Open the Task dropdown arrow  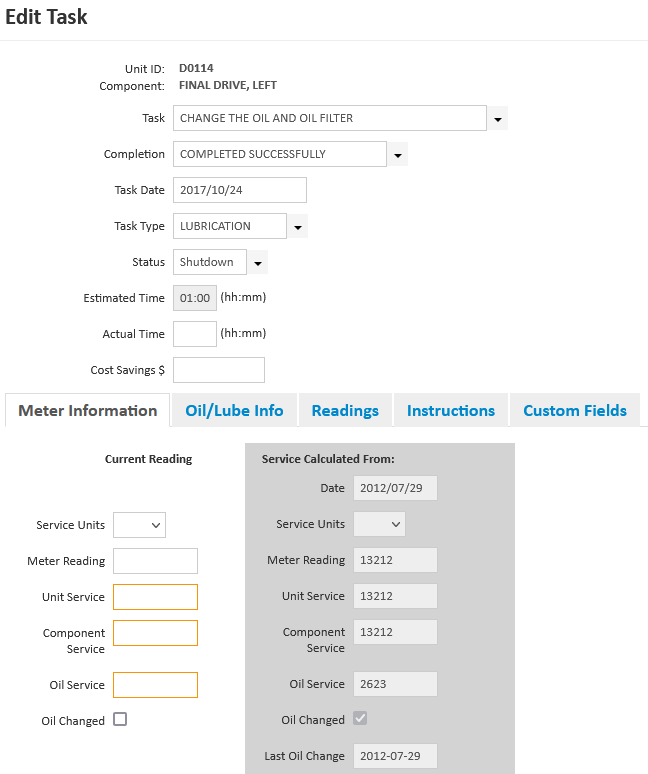pyautogui.click(x=498, y=119)
